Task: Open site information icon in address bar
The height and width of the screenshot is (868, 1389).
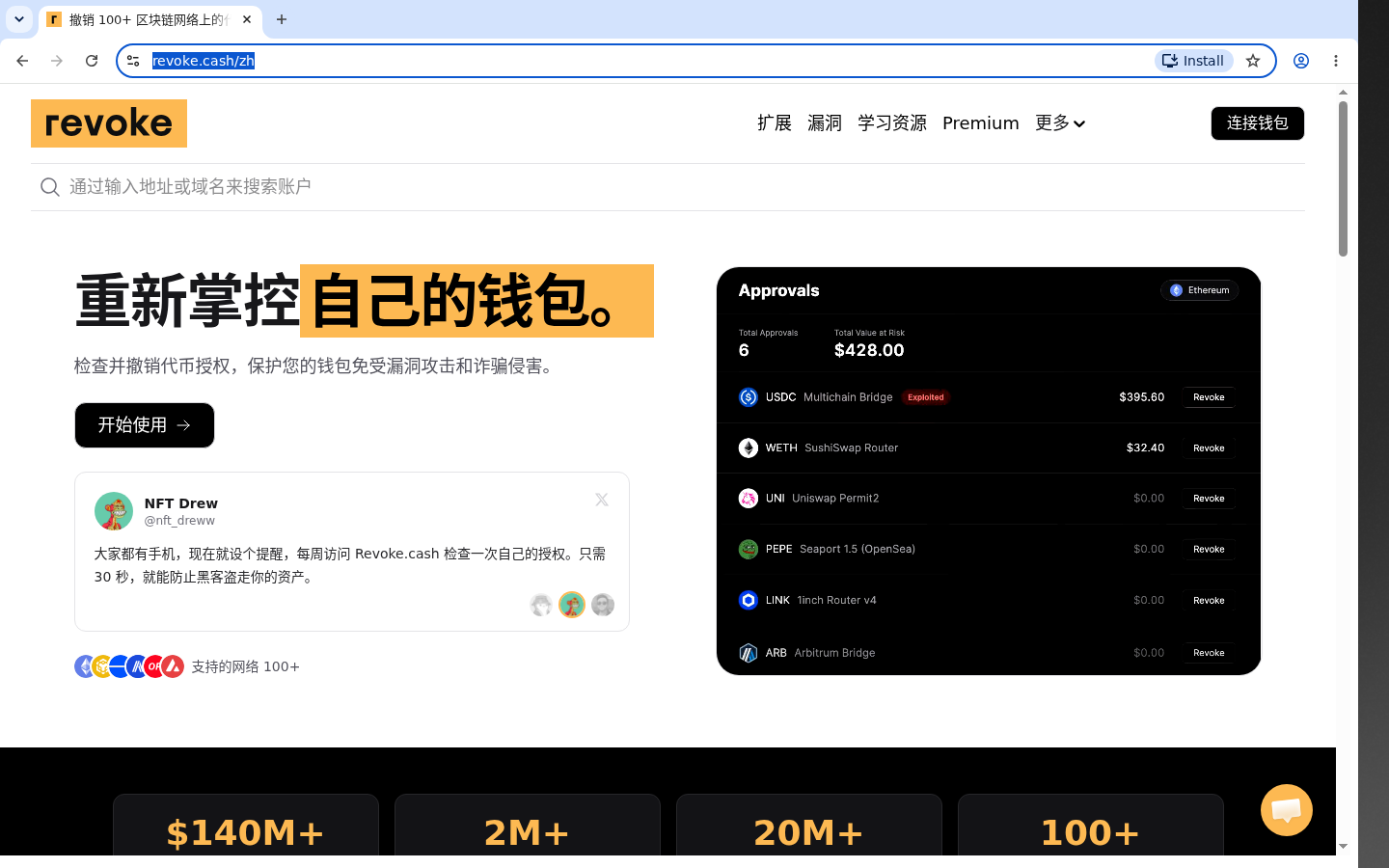Action: point(133,61)
